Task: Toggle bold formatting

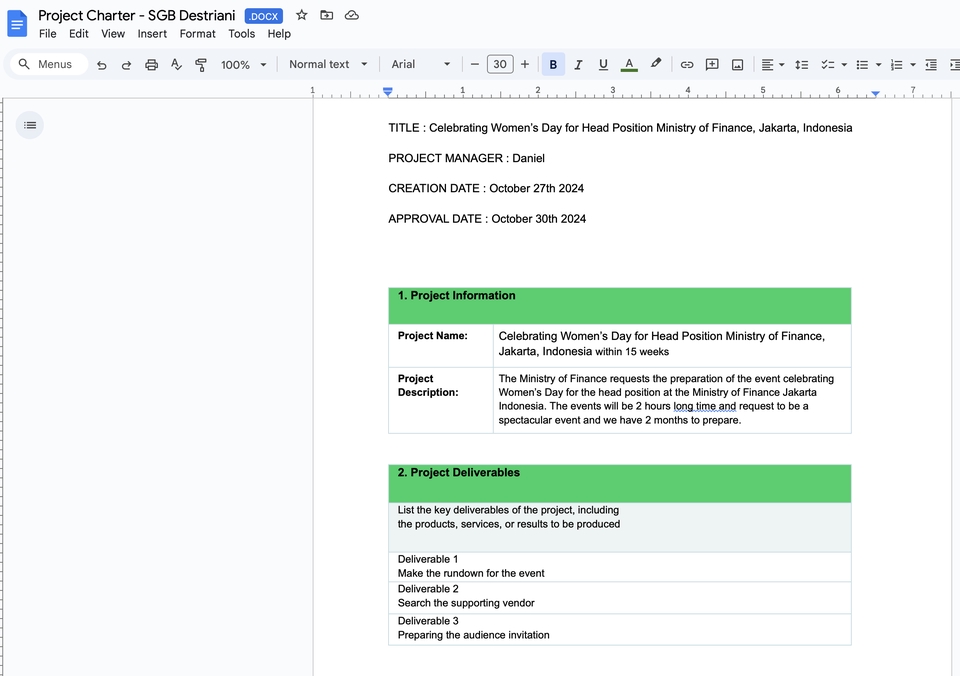Action: pyautogui.click(x=553, y=64)
